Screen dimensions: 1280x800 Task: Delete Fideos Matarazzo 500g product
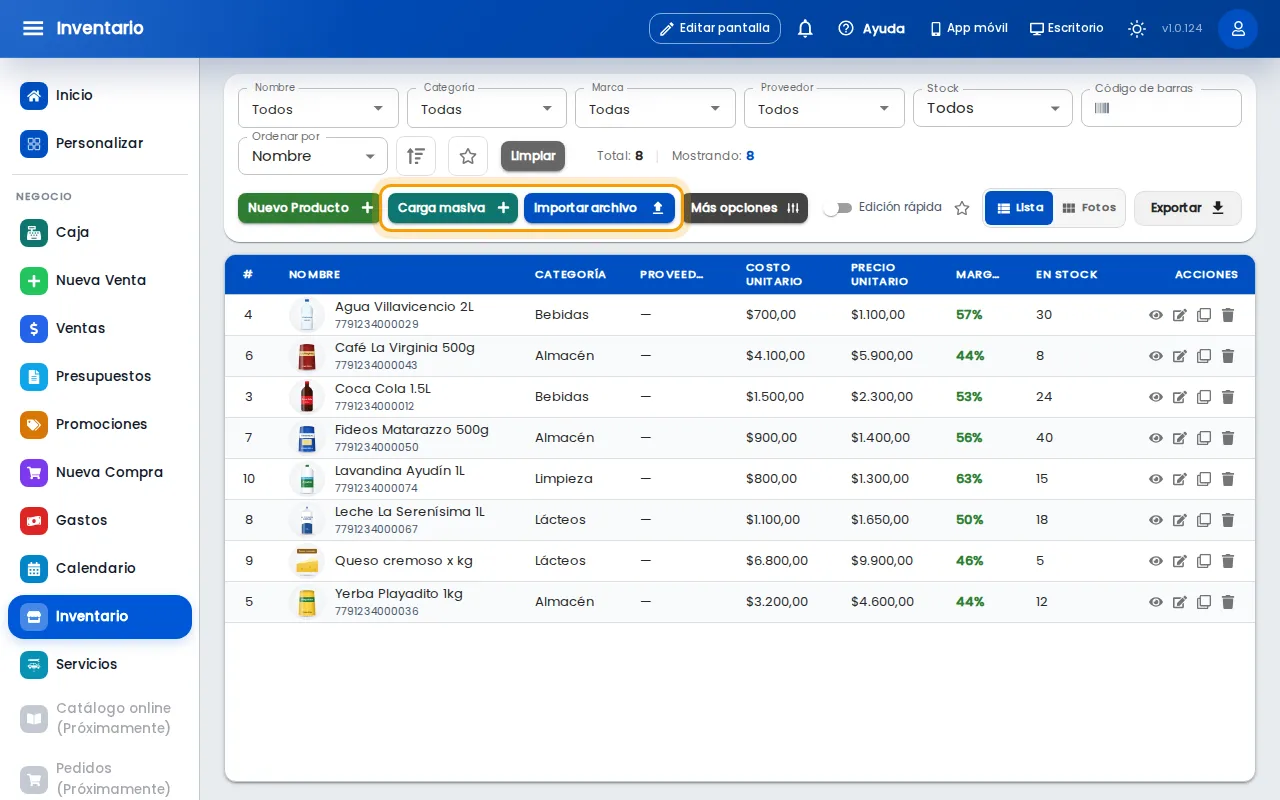coord(1228,438)
